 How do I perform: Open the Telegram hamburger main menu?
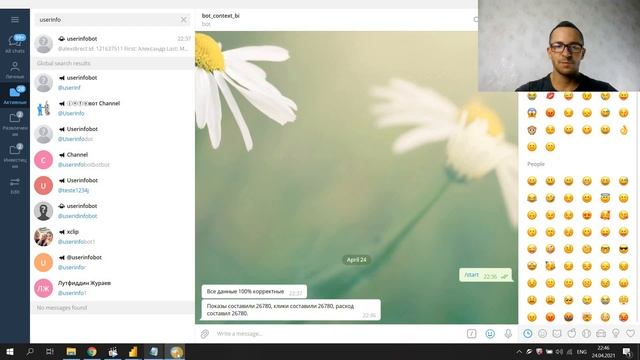[15, 20]
